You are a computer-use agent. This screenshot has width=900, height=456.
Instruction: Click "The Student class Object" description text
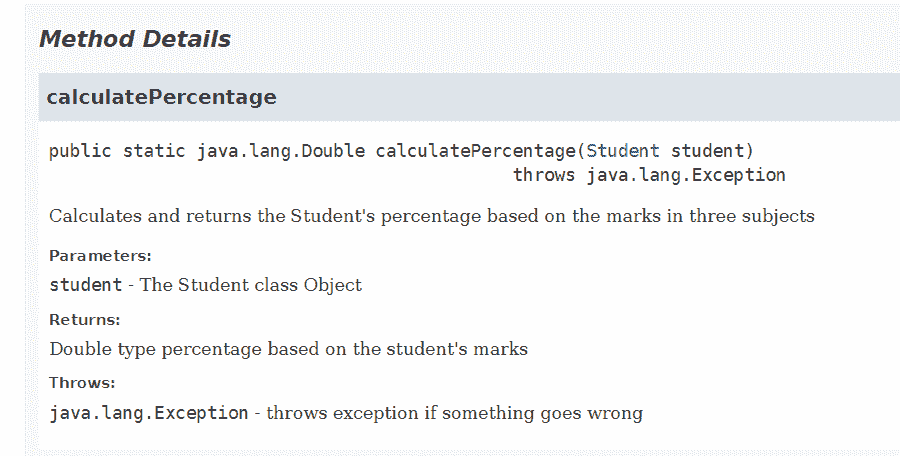pos(251,285)
